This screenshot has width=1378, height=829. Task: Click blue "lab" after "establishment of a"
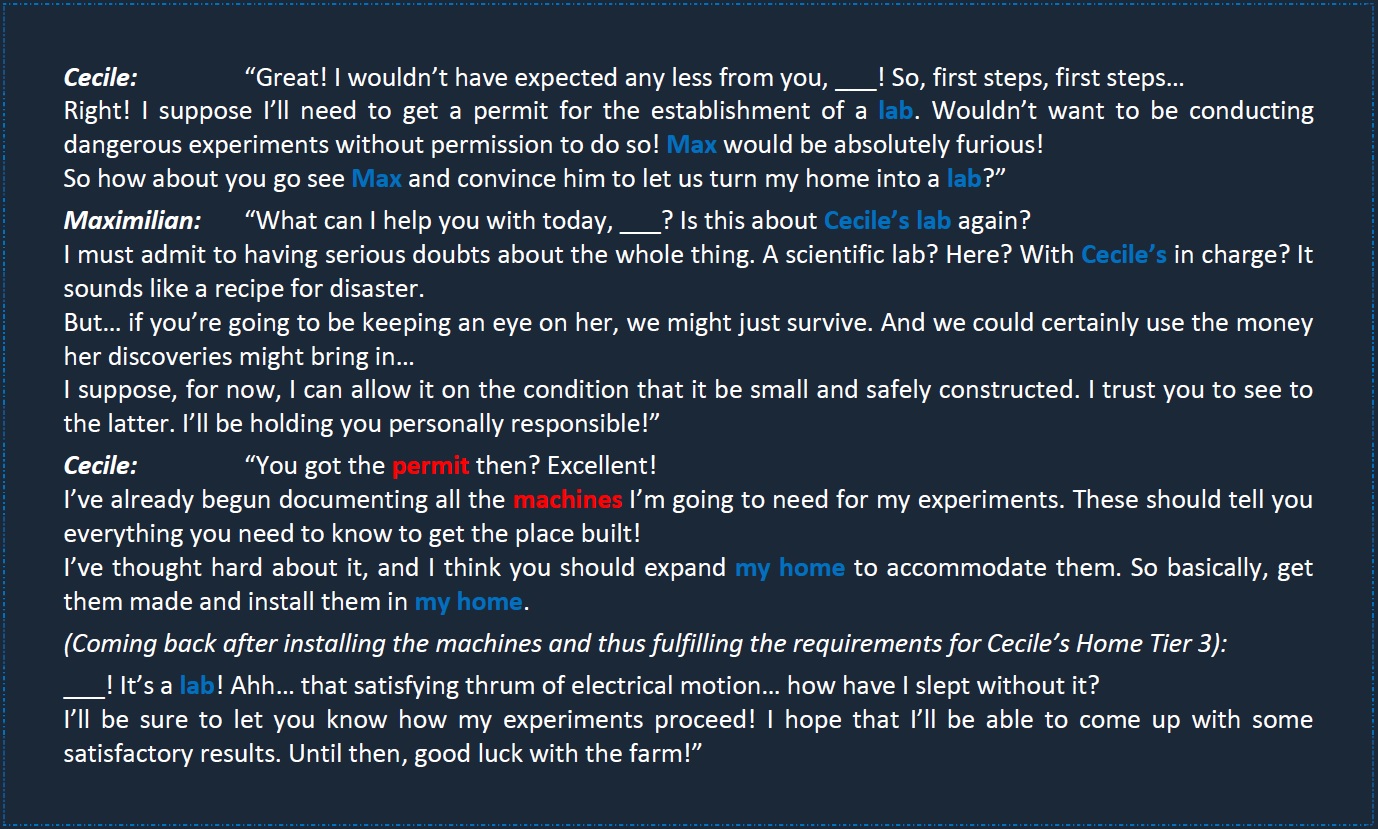coord(895,110)
